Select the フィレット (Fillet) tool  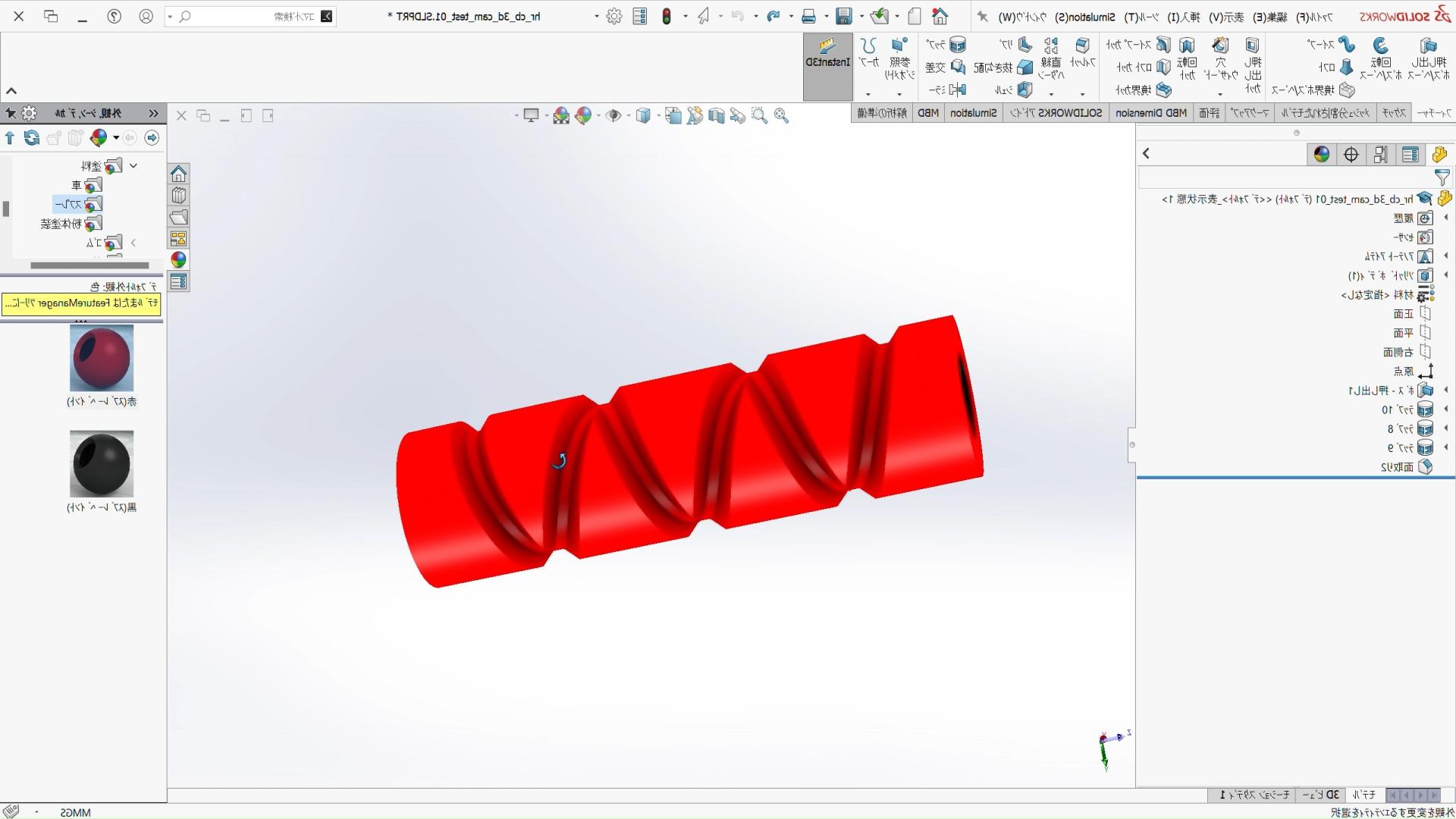pos(1083,53)
